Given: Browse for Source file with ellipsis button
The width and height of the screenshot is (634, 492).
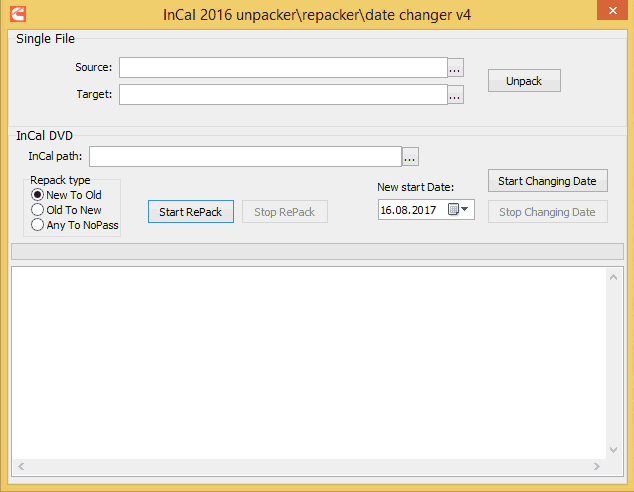Looking at the screenshot, I should point(455,68).
